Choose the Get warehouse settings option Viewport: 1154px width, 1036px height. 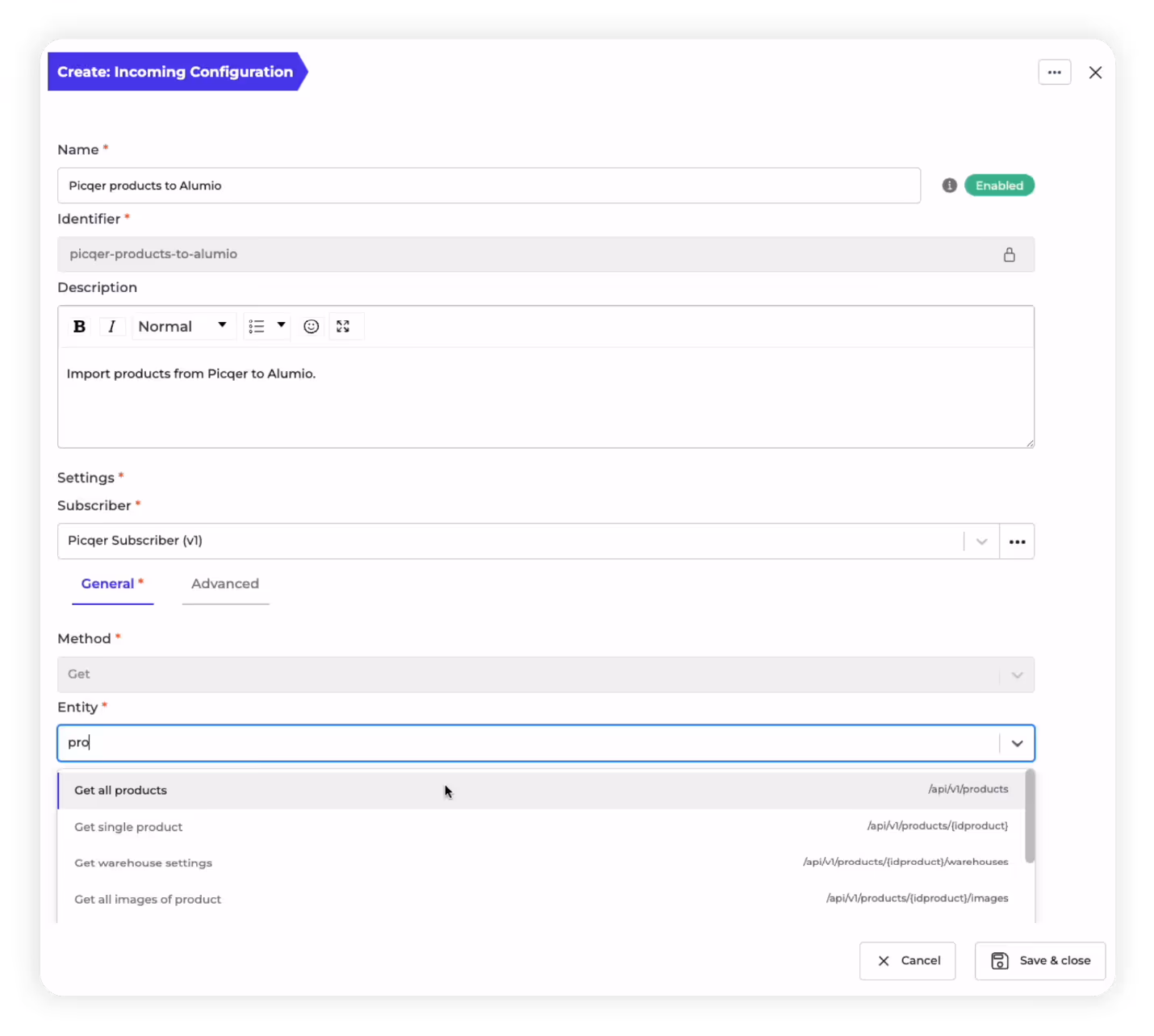click(x=541, y=863)
